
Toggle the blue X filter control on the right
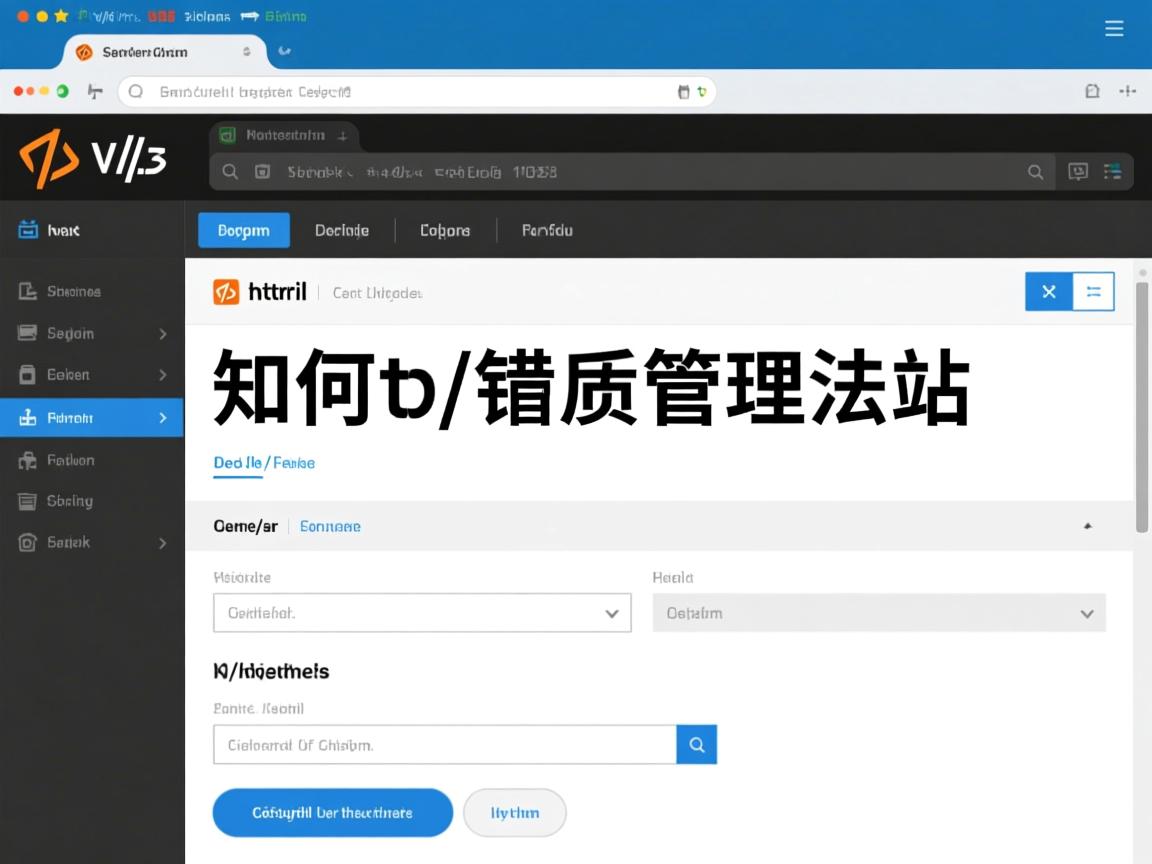pyautogui.click(x=1048, y=291)
